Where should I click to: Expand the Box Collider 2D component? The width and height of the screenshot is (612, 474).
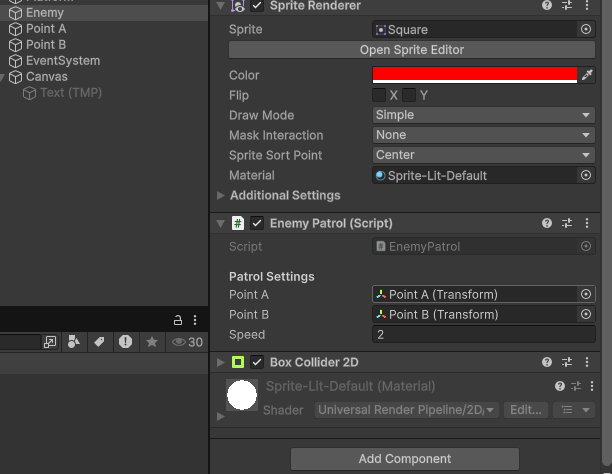(221, 362)
